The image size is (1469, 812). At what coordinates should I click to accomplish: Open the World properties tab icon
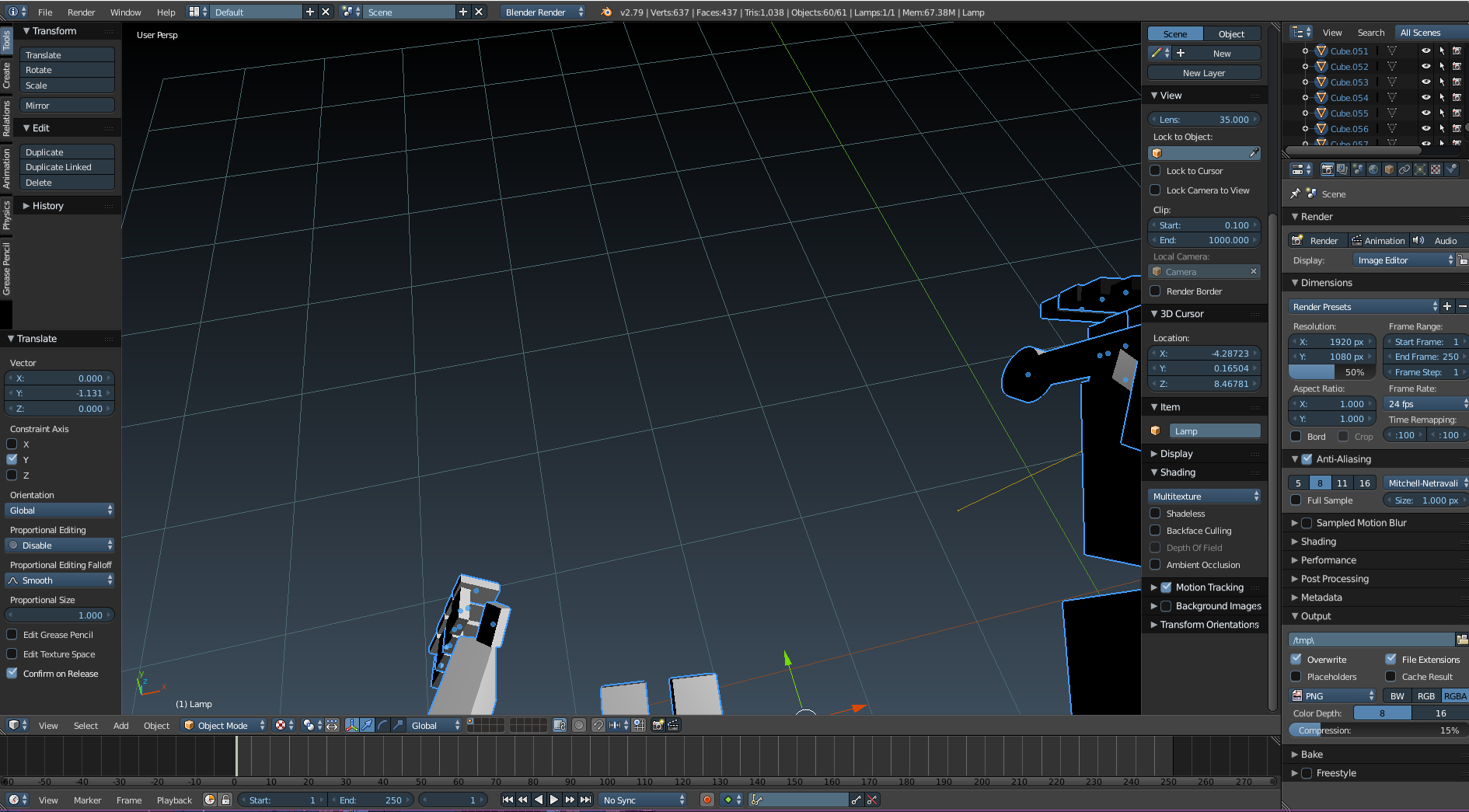(1373, 169)
